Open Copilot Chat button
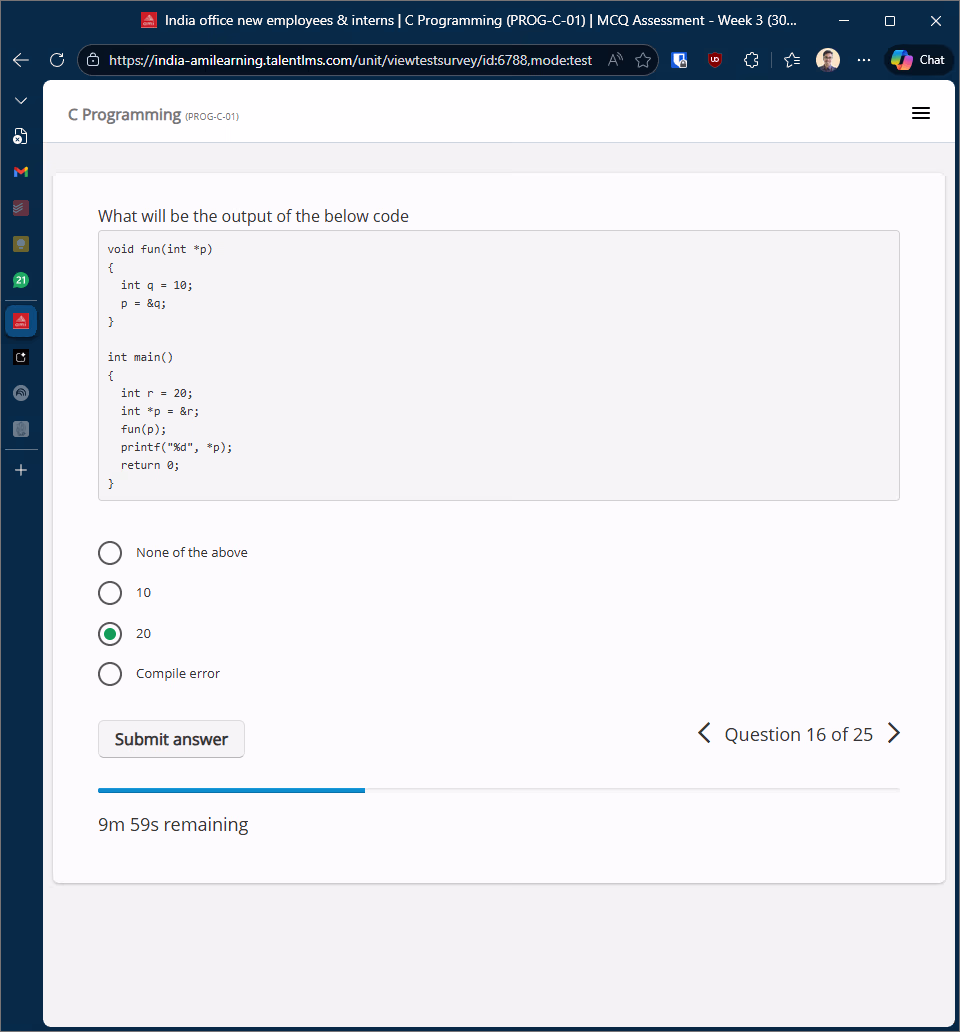The width and height of the screenshot is (960, 1032). tap(918, 60)
